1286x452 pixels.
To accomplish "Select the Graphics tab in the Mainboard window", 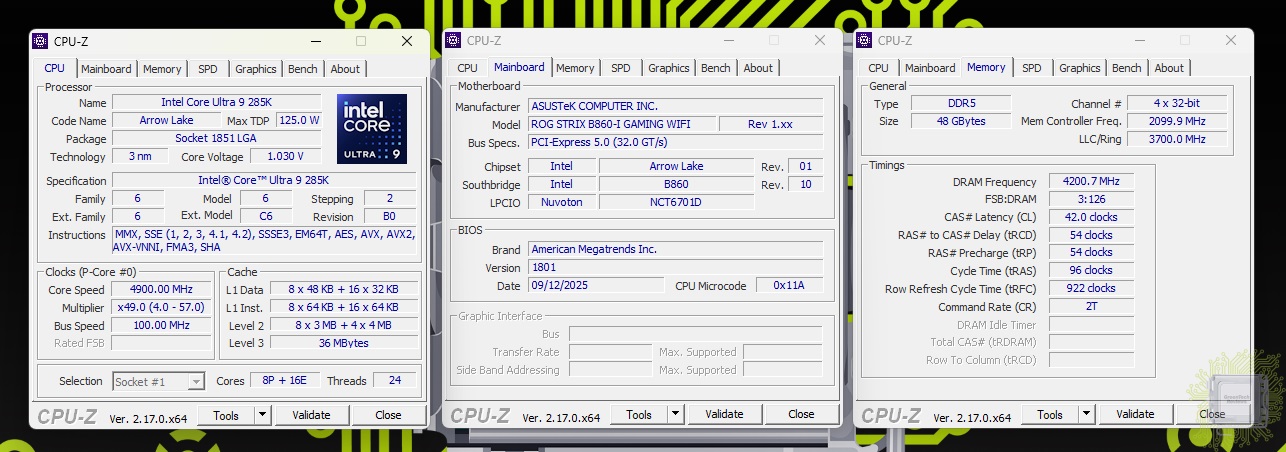I will pos(668,68).
